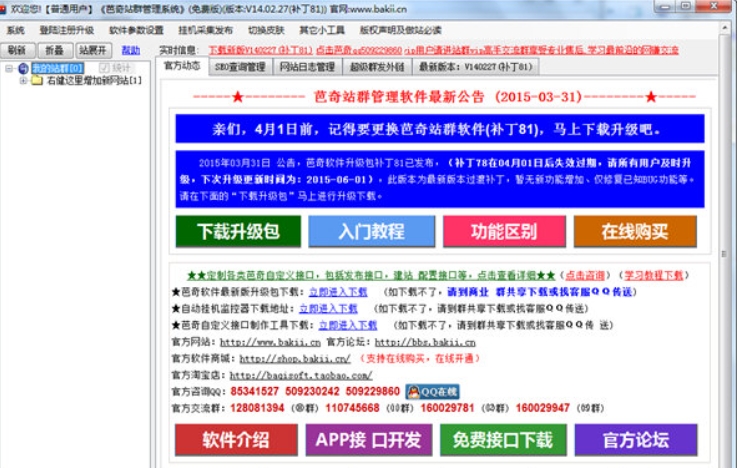Image resolution: width=739 pixels, height=468 pixels.
Task: Click the 折叠 button
Action: [x=55, y=50]
